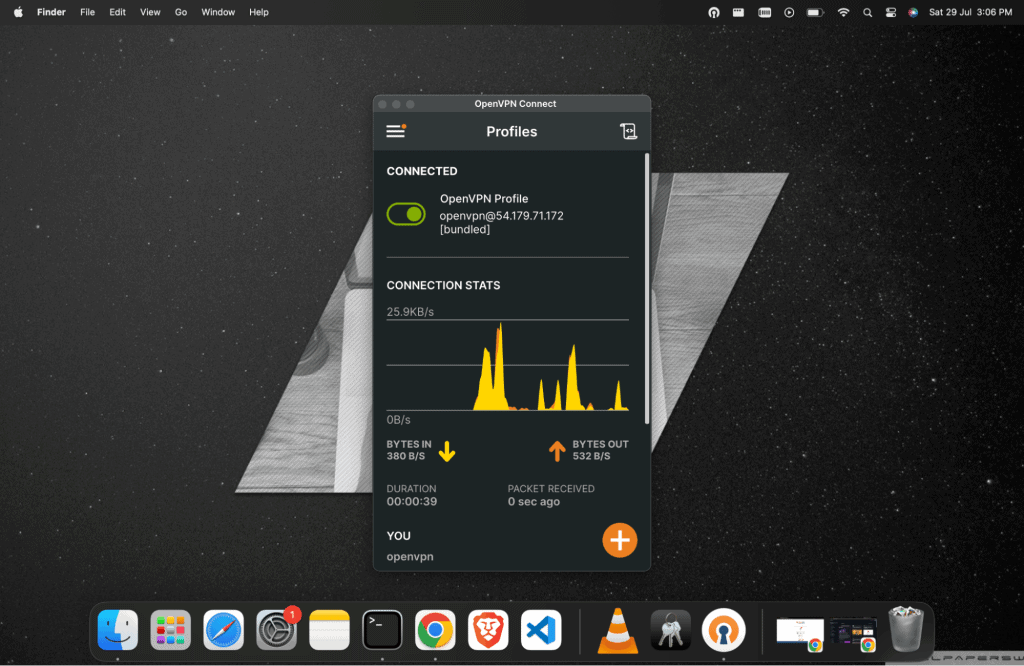Click the openvpn username under YOU
The image size is (1024, 666).
(409, 556)
